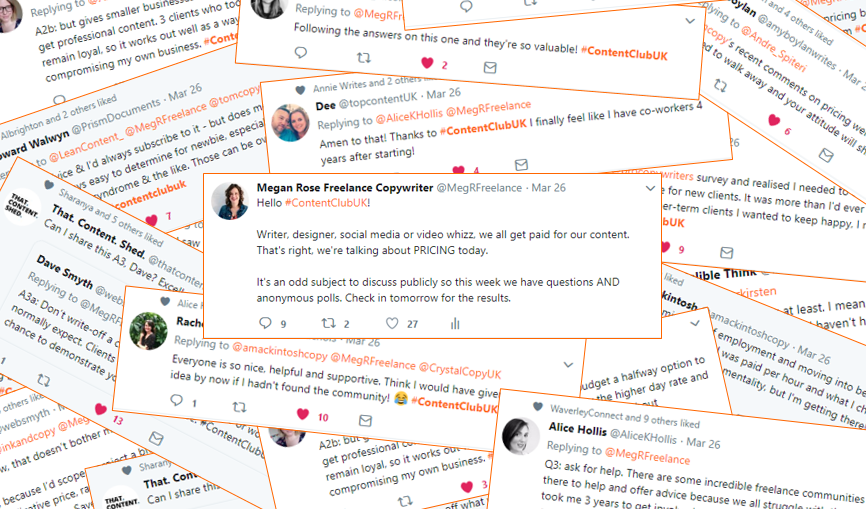Screen dimensions: 866x509
Task: Follow the @AliceKHollis mention in Dee's reply
Action: coord(409,116)
